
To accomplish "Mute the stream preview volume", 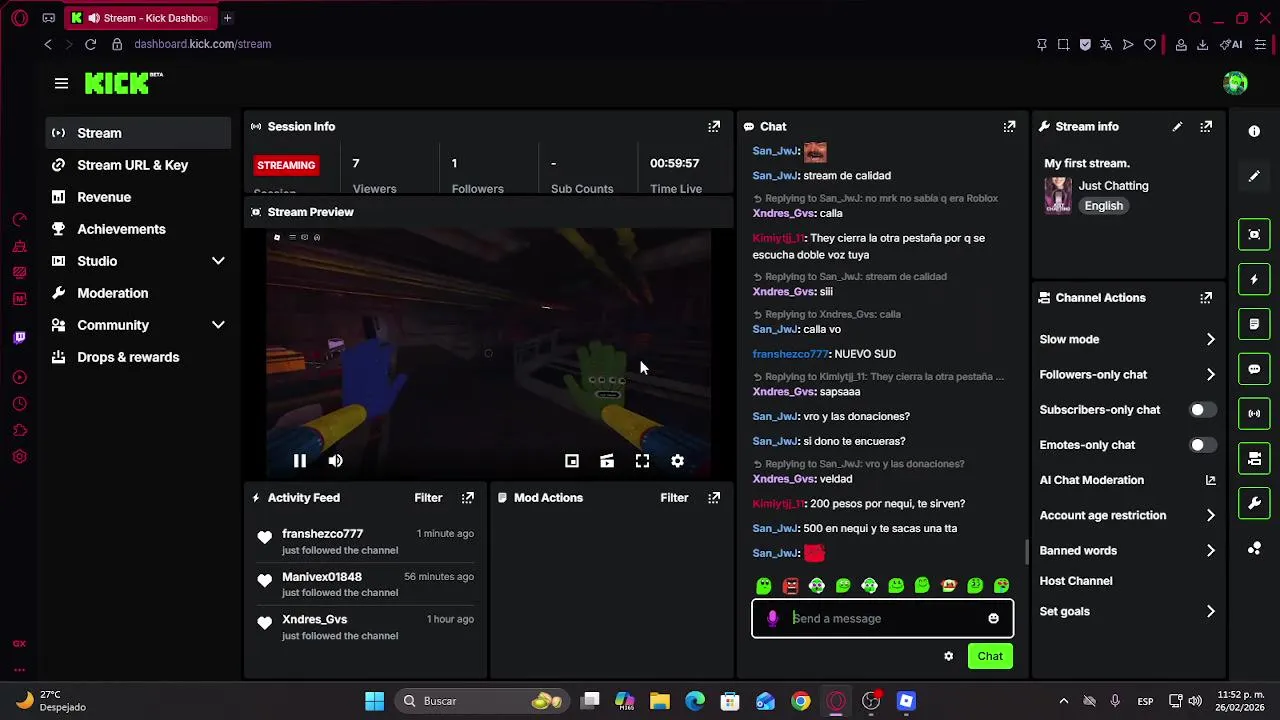I will click(335, 461).
